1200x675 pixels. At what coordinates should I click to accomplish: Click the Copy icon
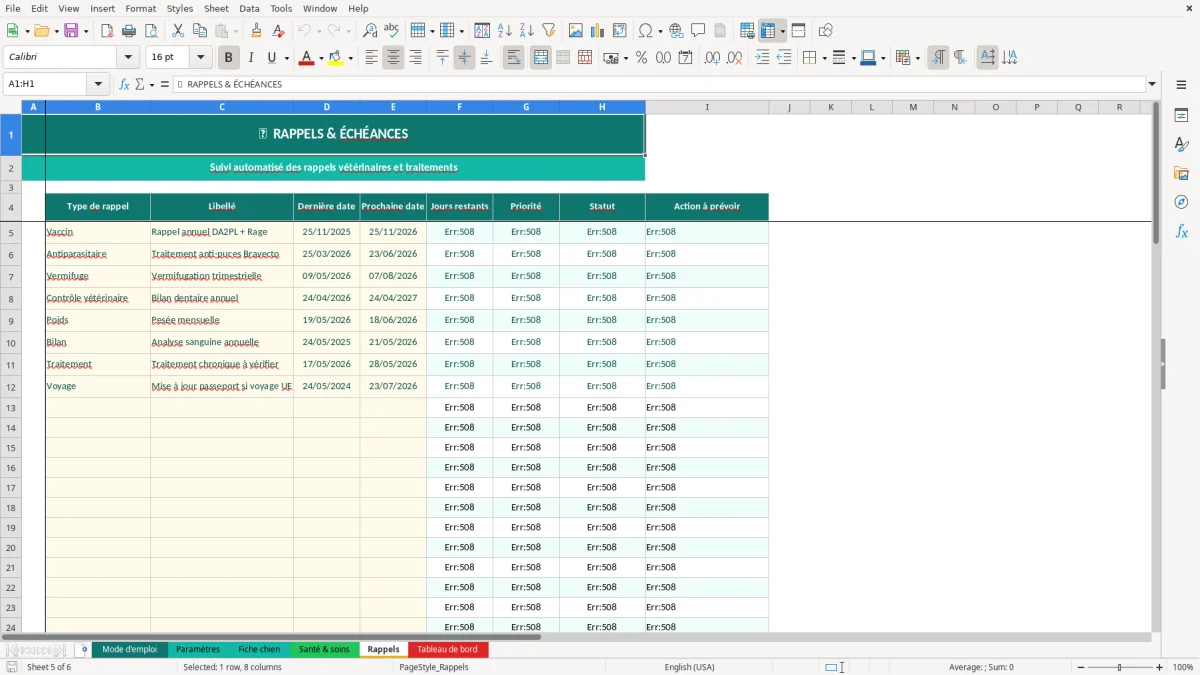point(200,31)
